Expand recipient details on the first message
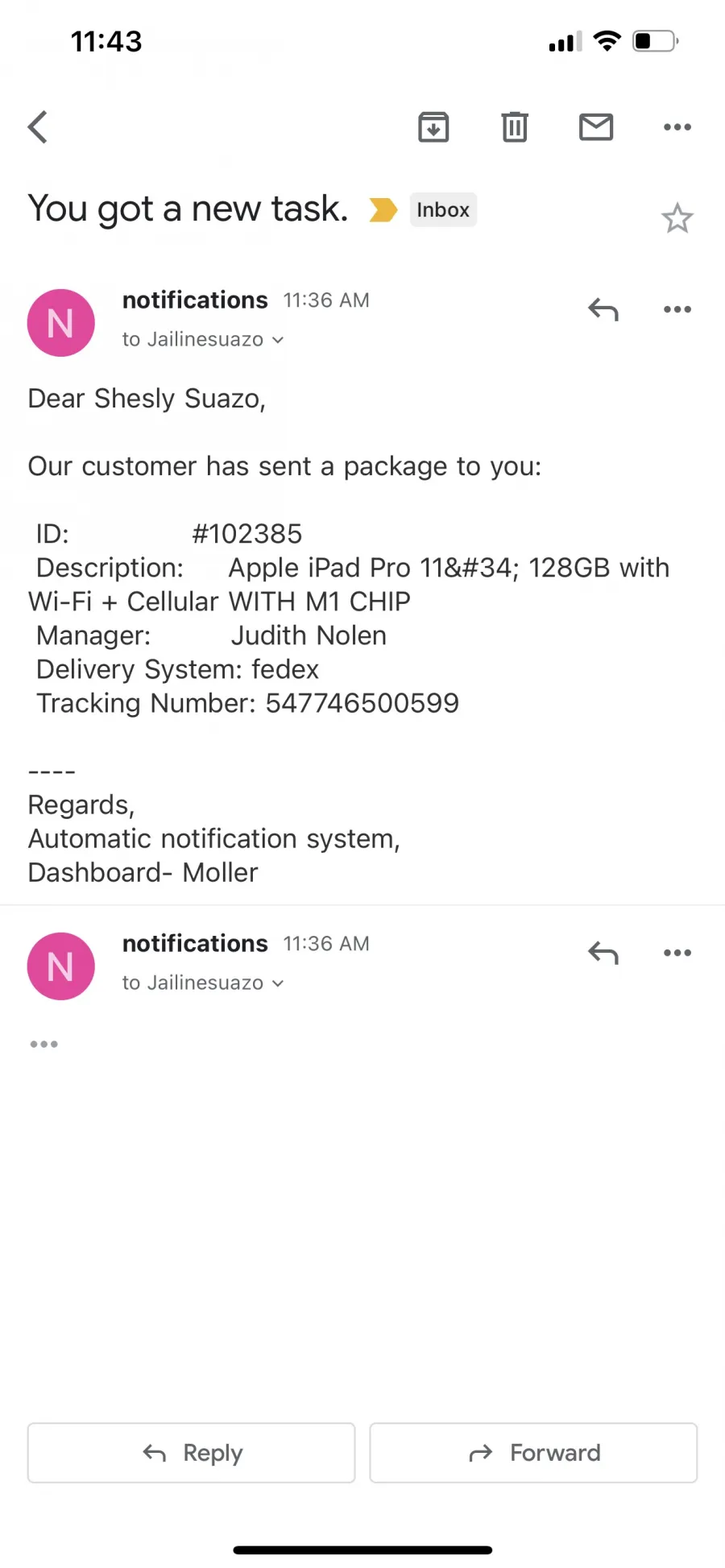Screen dimensions: 725x1568 coord(203,340)
